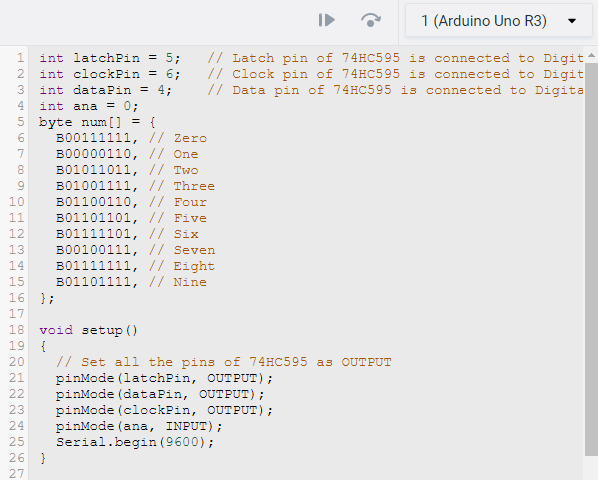Viewport: 598px width, 480px height.
Task: Click the B01101111 value for Nine
Action: [94, 282]
